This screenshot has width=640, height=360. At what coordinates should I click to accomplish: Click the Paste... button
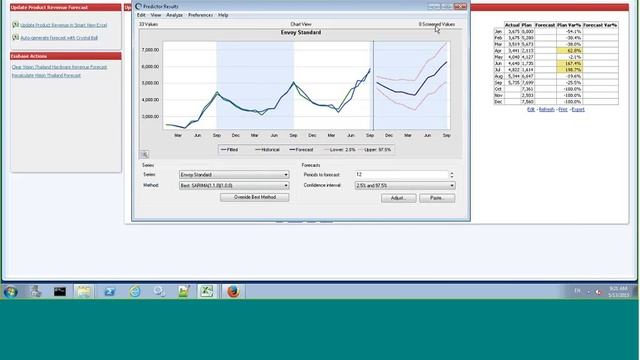tap(437, 198)
